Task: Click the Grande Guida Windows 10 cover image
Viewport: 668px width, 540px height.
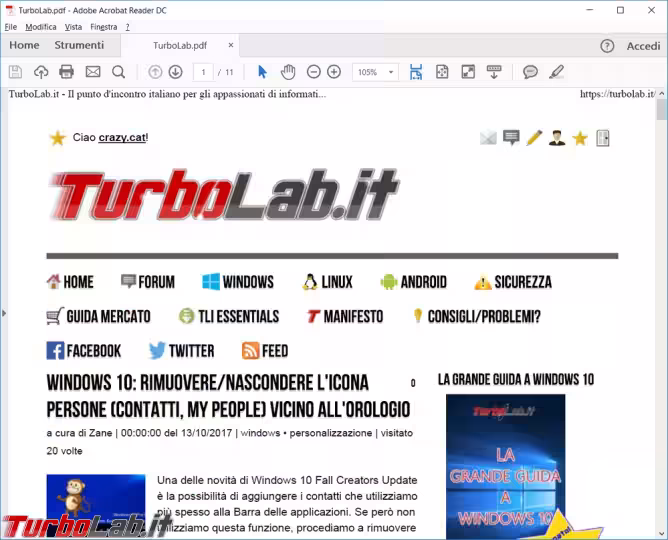Action: pyautogui.click(x=506, y=467)
